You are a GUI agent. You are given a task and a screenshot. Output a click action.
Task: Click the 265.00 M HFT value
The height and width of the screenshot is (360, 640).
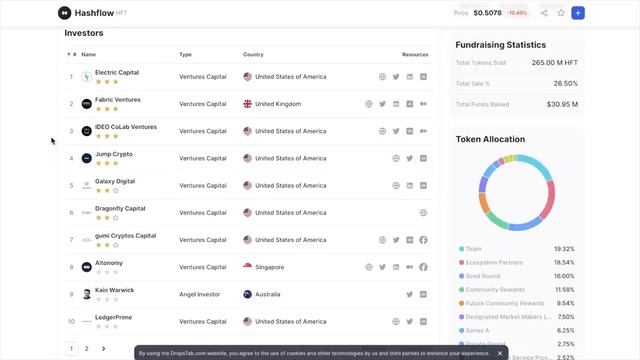point(555,63)
